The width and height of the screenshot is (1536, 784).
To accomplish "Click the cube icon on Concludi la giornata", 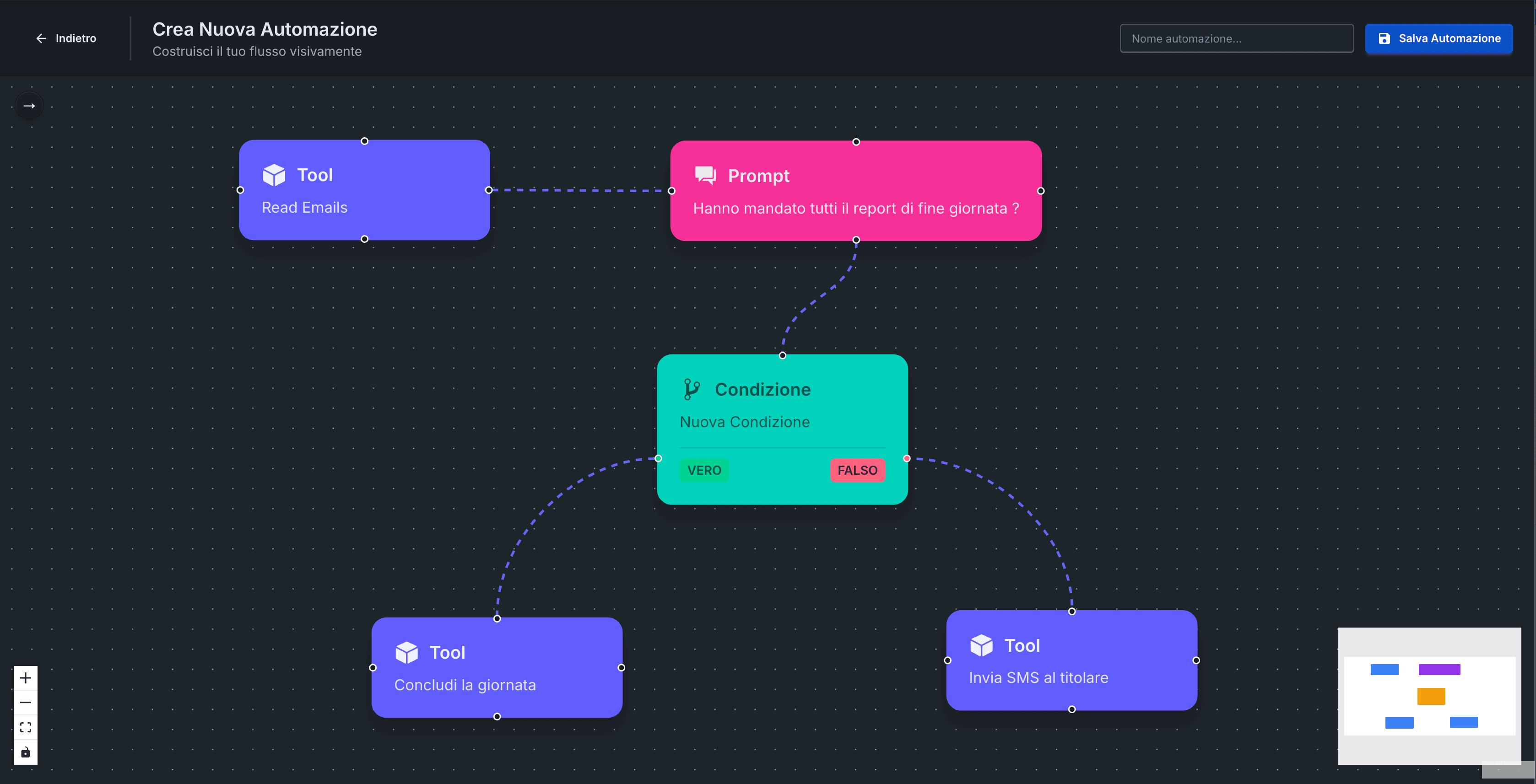I will 408,652.
